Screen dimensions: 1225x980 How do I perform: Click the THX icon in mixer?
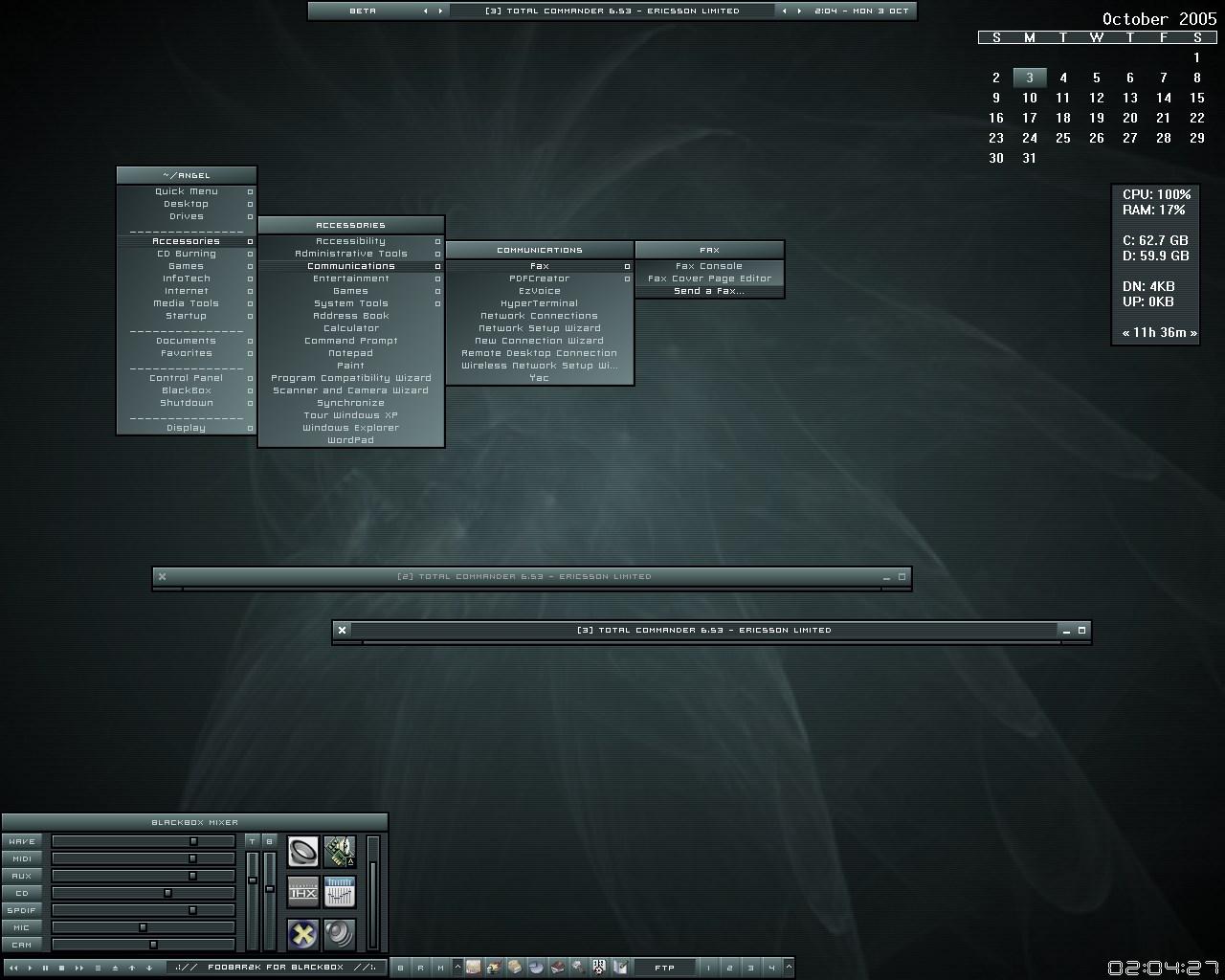click(303, 892)
